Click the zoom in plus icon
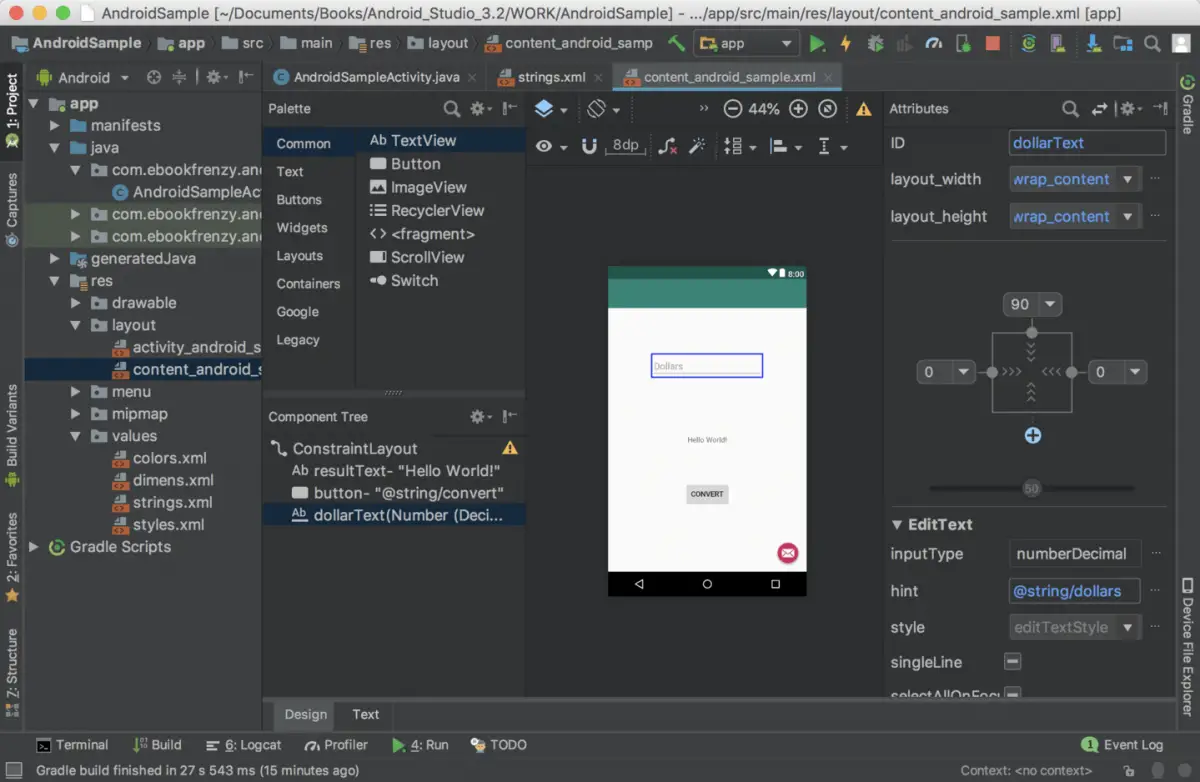 798,109
